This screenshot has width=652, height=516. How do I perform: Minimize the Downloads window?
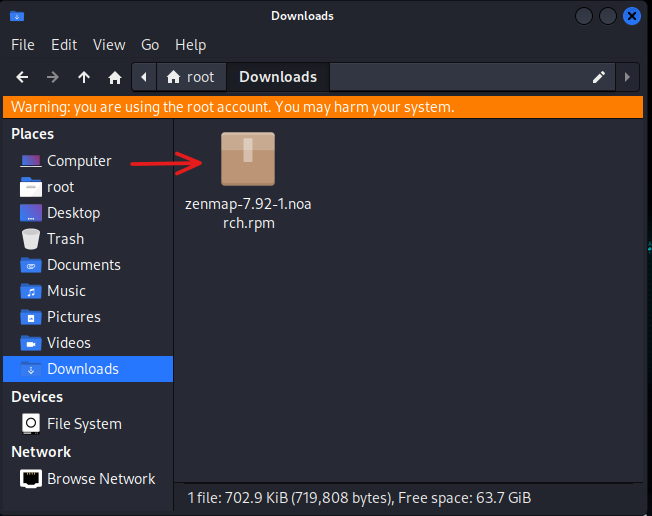pos(584,16)
